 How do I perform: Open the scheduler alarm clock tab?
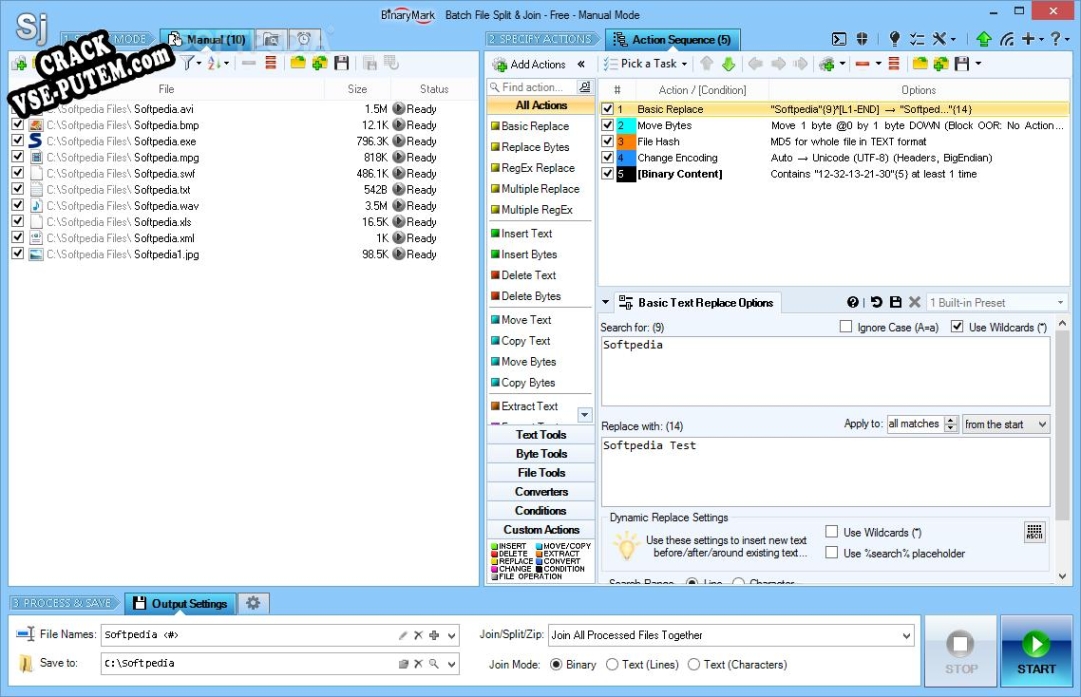303,40
